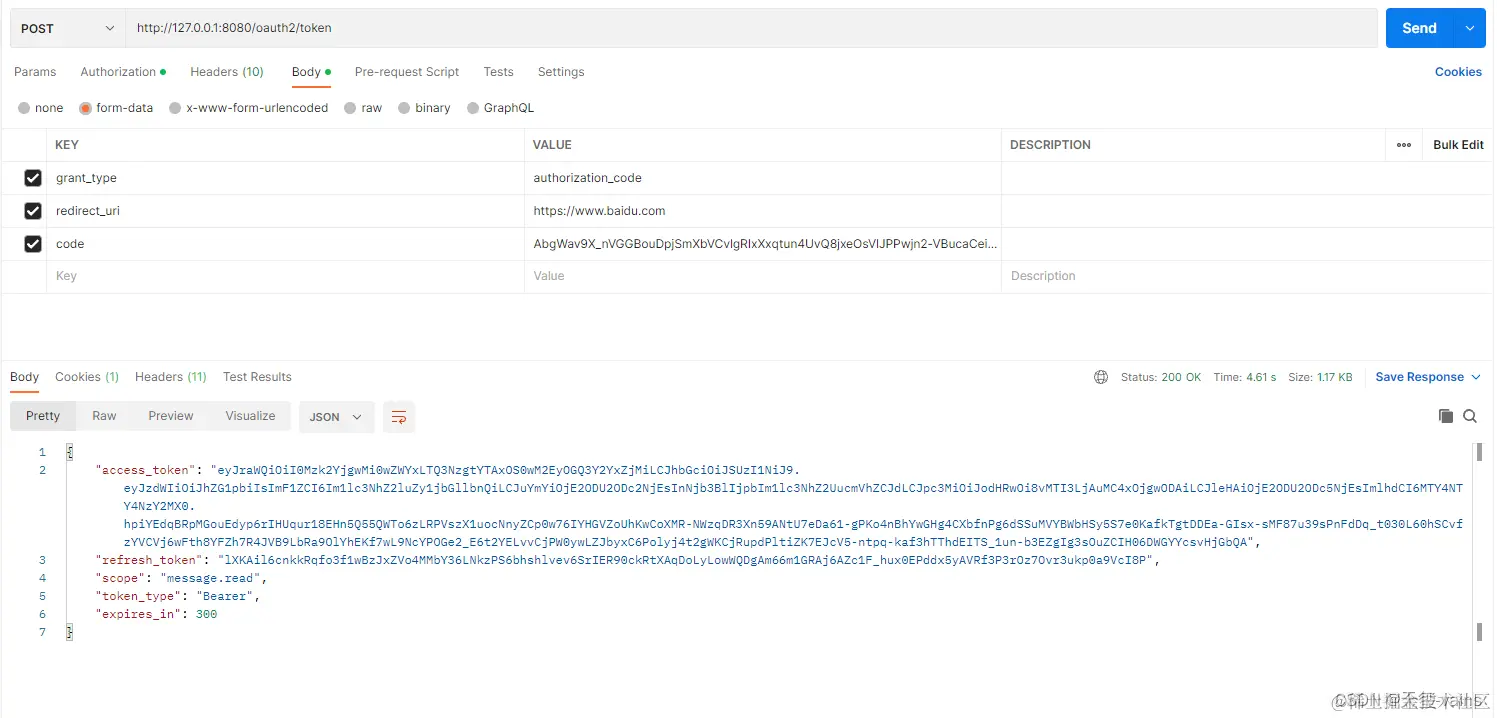
Task: Switch to Preview response view
Action: coord(171,416)
